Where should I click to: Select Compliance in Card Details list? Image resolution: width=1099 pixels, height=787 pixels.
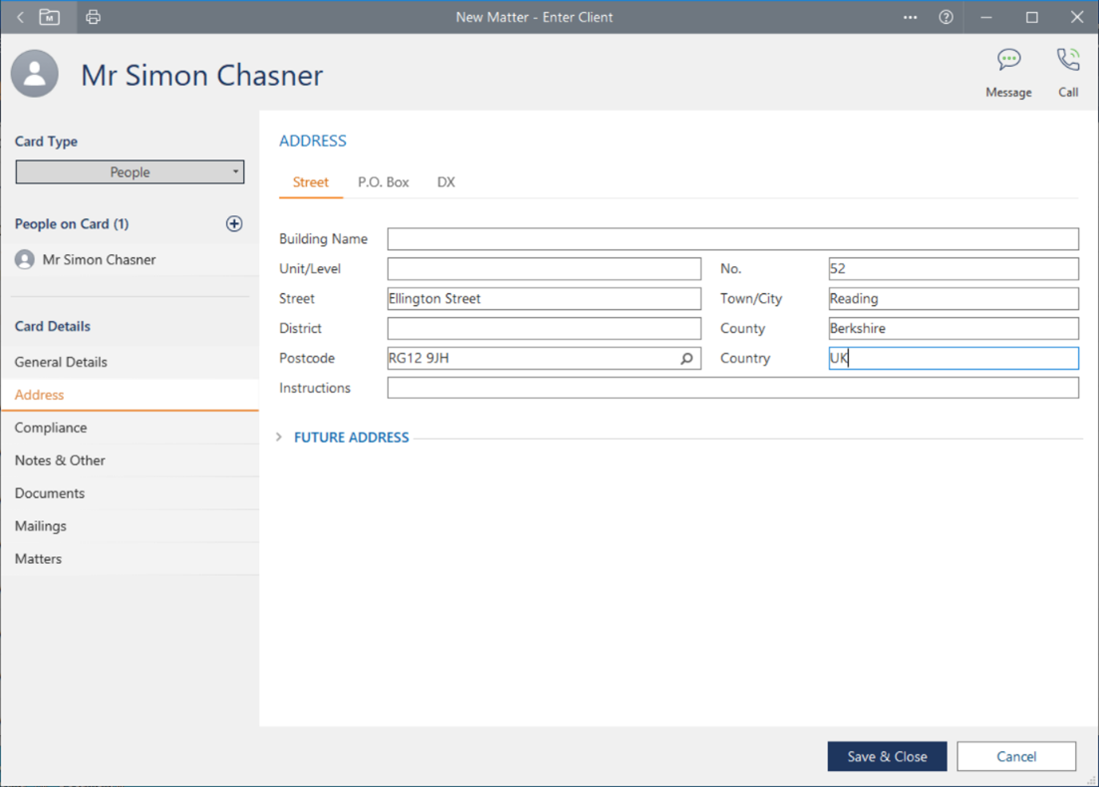pyautogui.click(x=51, y=428)
